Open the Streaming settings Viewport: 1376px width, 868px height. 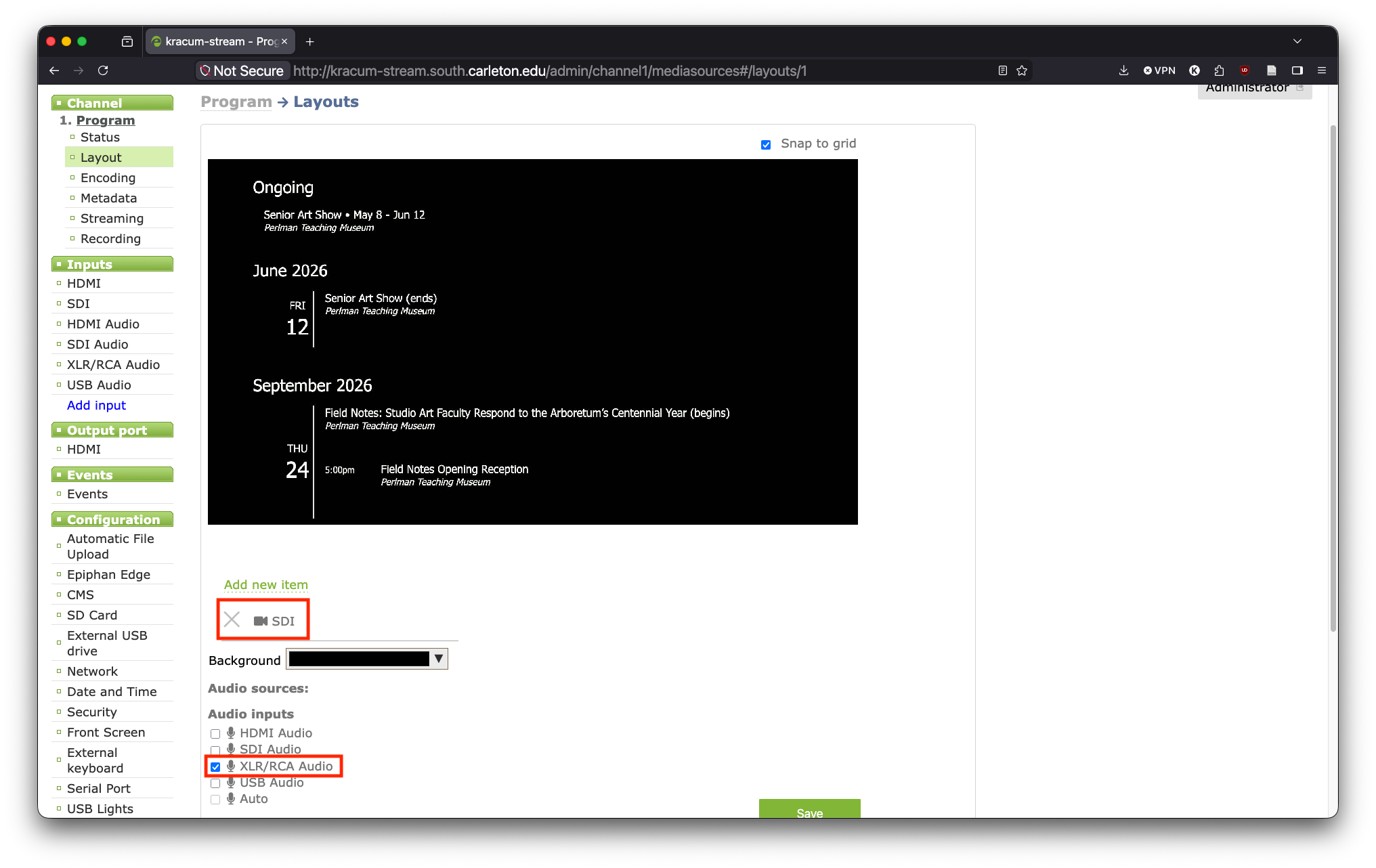[x=112, y=218]
